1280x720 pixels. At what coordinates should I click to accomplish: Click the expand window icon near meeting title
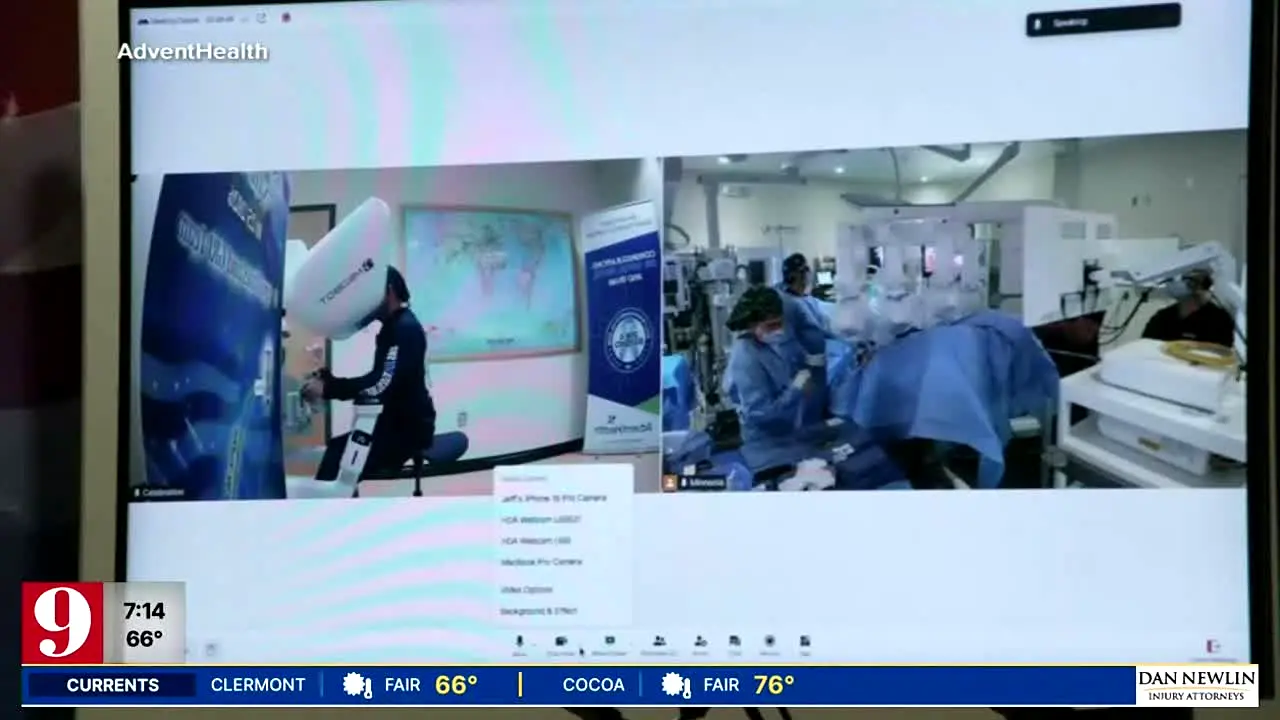coord(262,18)
